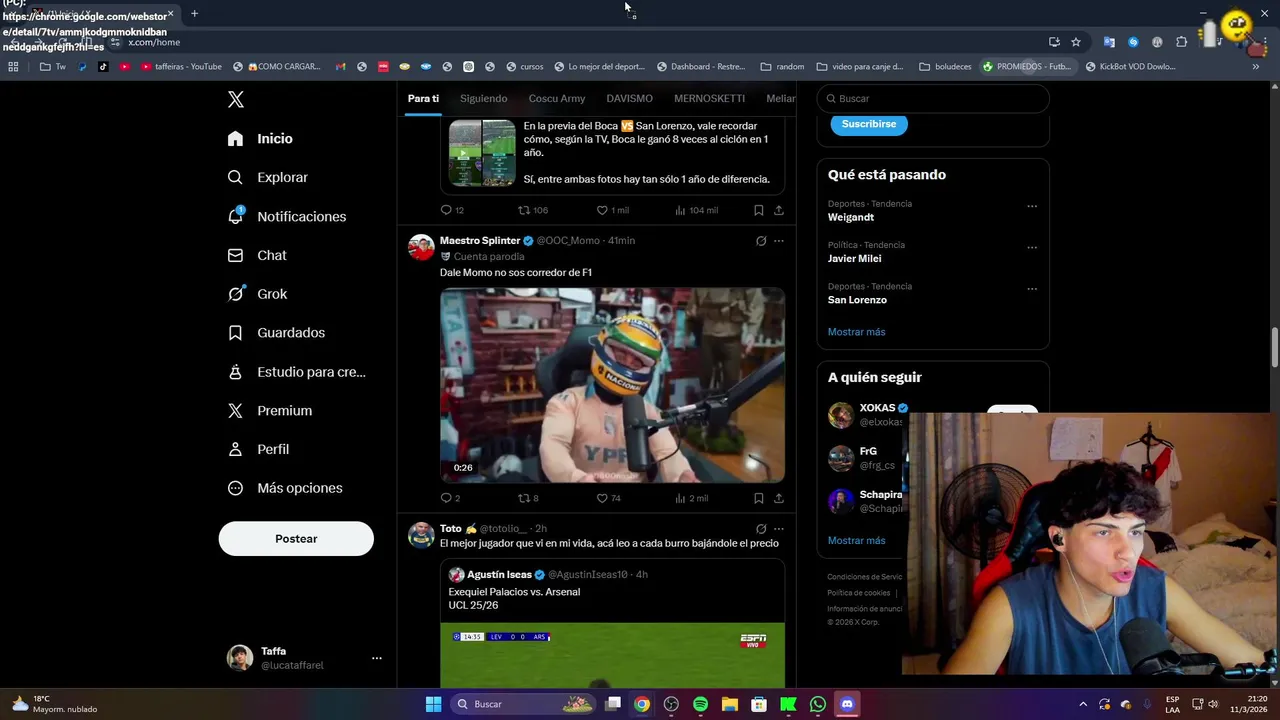Image resolution: width=1280 pixels, height=720 pixels.
Task: Open Agustín Iseas quoted post
Action: tap(612, 625)
